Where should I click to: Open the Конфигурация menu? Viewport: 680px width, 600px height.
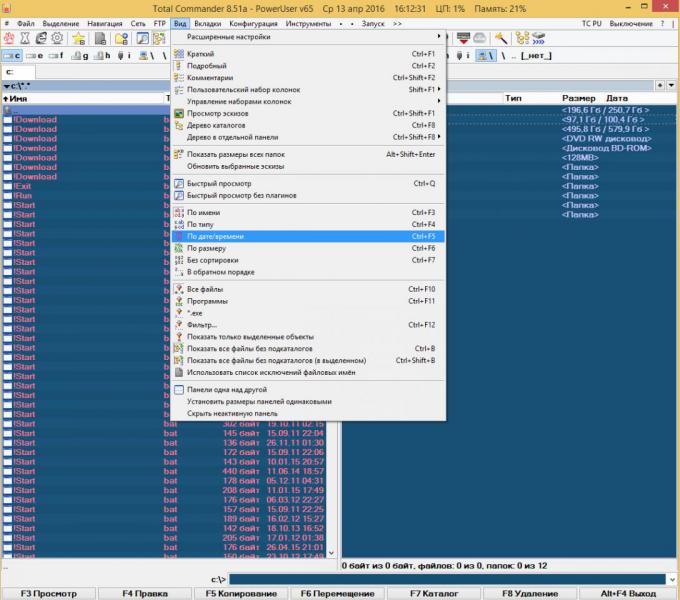point(253,24)
